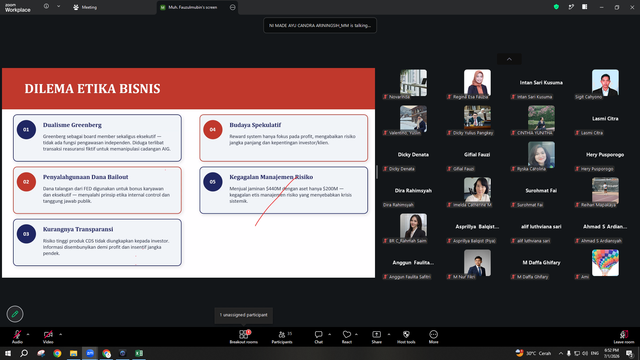This screenshot has height=360, width=640.
Task: Open the phone call icon in title bar
Action: coord(571,7)
